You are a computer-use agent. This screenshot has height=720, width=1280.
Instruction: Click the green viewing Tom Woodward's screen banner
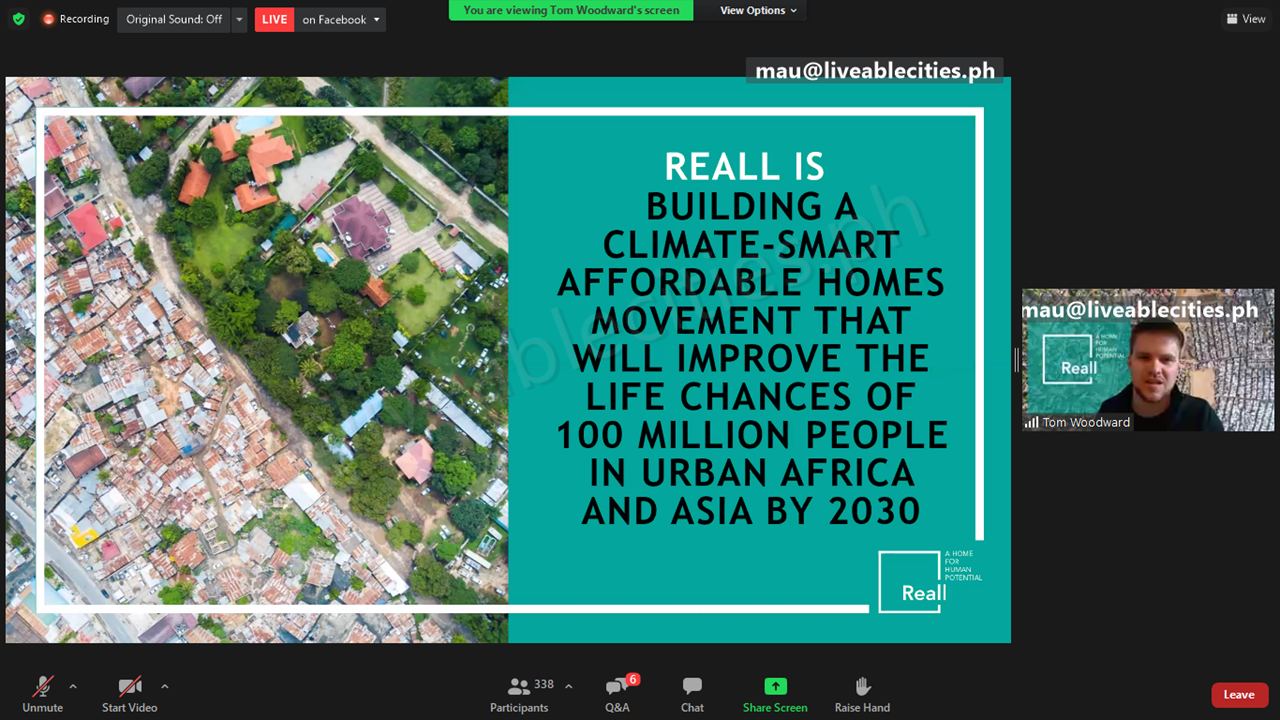coord(571,10)
